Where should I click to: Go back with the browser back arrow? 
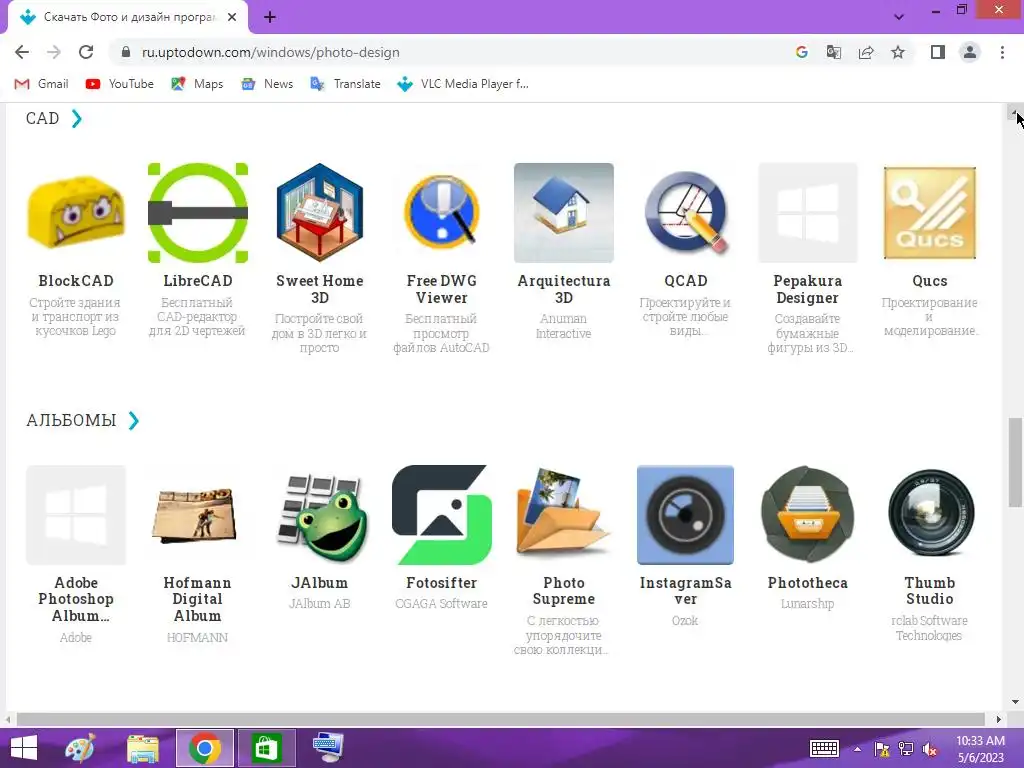[x=22, y=52]
